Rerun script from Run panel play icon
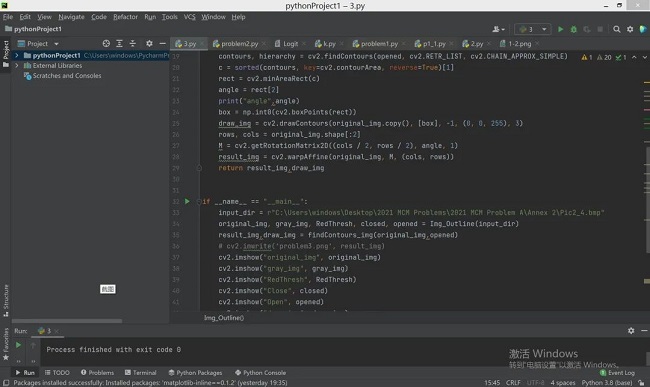Screen dimensions: 650x387 tap(18, 345)
